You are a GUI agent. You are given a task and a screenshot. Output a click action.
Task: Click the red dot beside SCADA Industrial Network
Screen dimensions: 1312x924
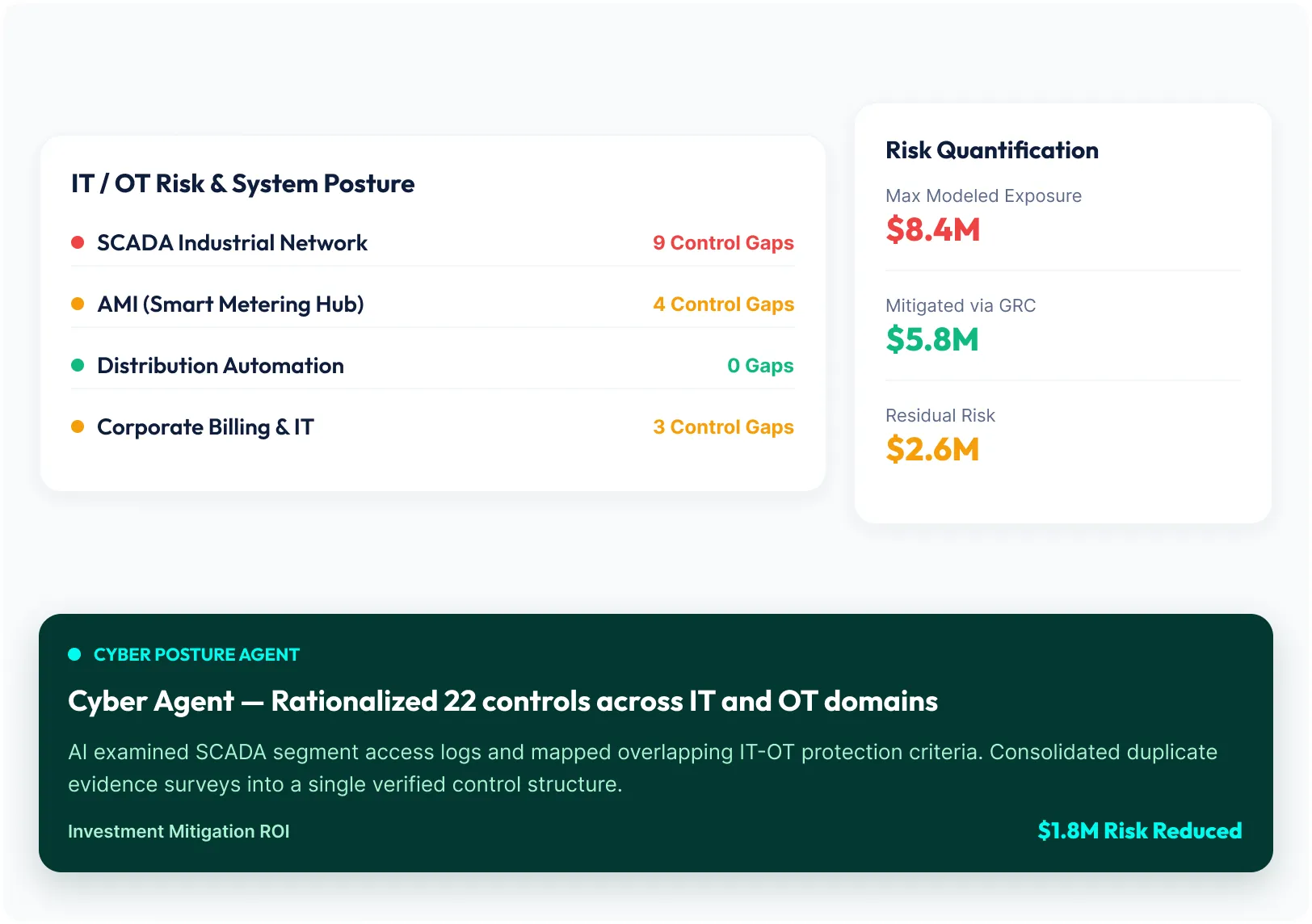pos(78,242)
